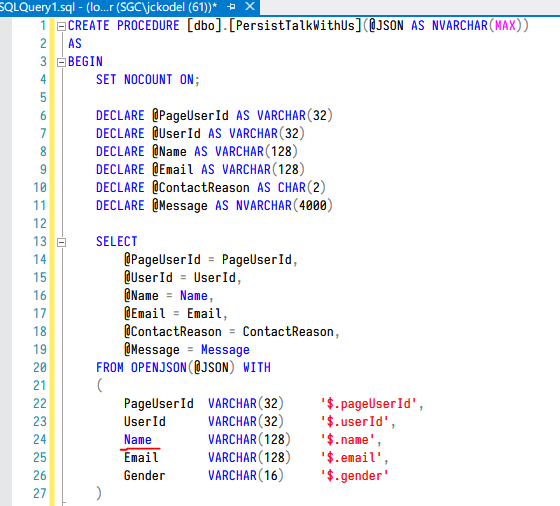The width and height of the screenshot is (560, 506).
Task: Click the MAX keyword in NVARCHAR(MAX)
Action: click(x=505, y=26)
